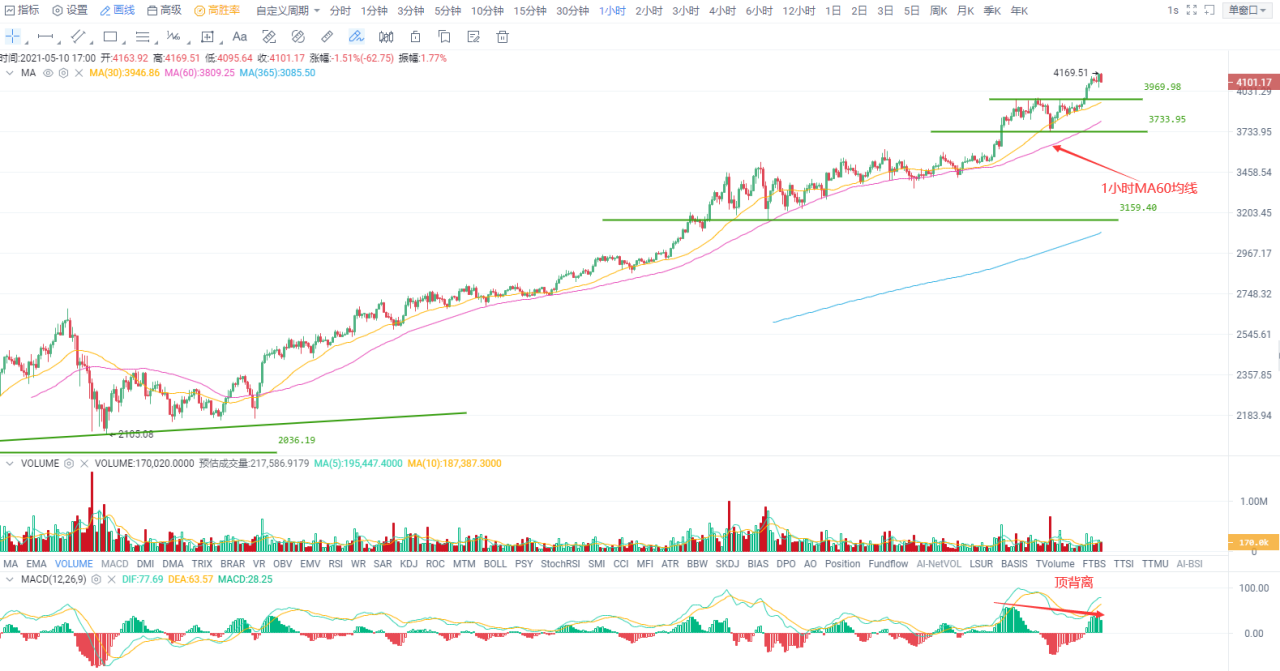Select the crosshair cursor tool
Image resolution: width=1280 pixels, height=671 pixels.
pos(14,37)
